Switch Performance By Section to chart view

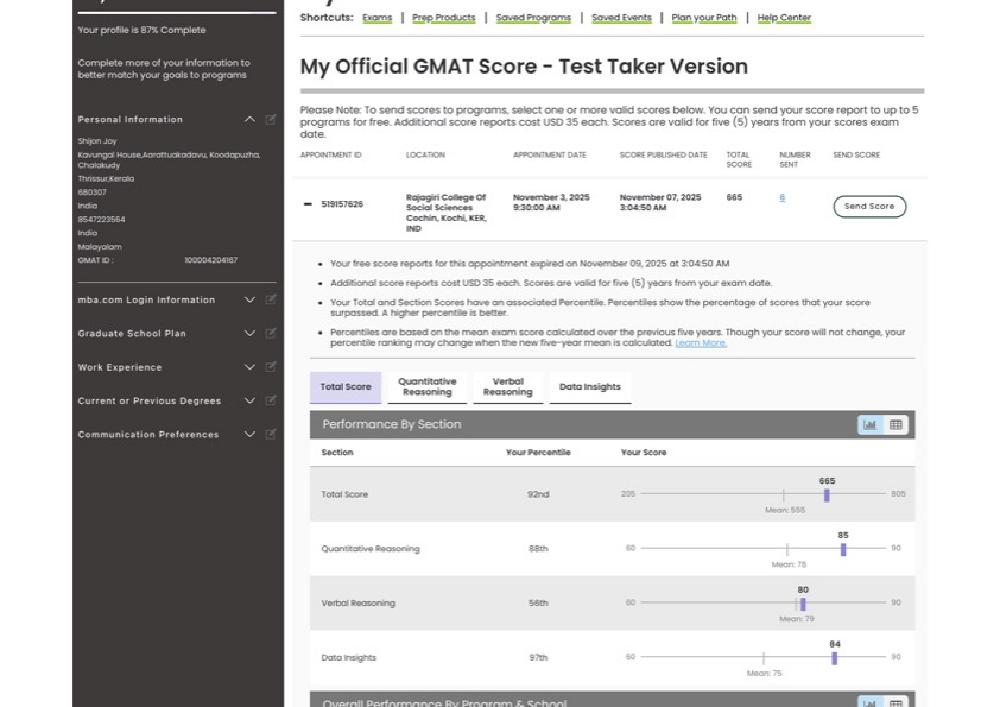tap(870, 425)
